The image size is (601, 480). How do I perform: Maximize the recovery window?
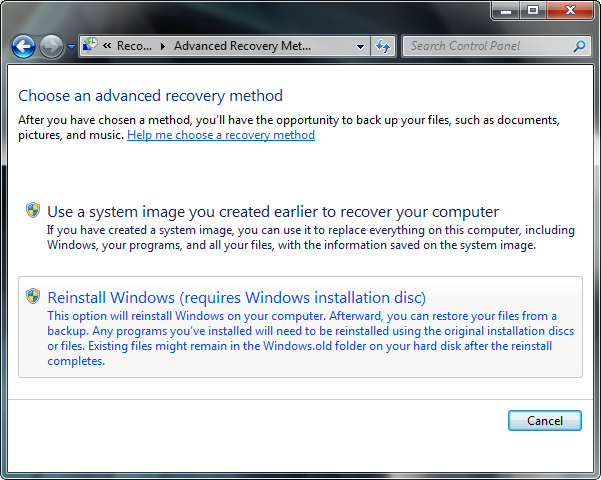(533, 10)
